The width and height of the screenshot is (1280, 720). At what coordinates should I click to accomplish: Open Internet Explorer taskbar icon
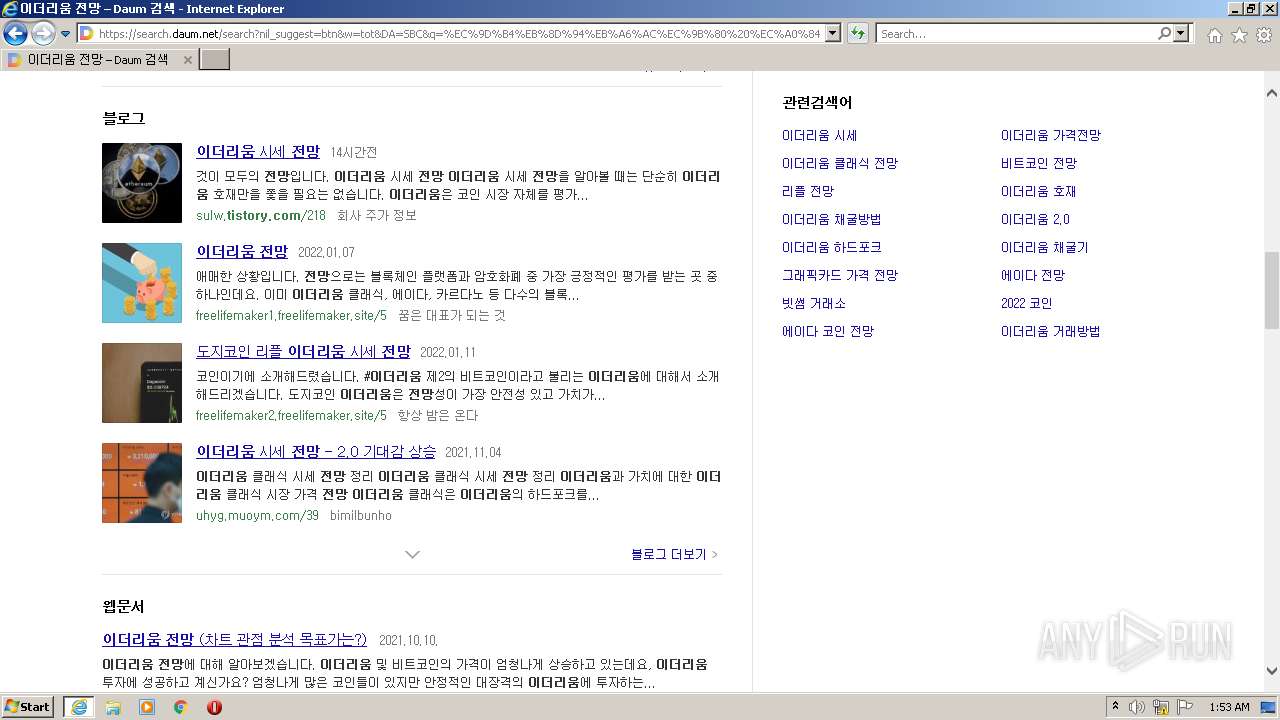click(78, 707)
